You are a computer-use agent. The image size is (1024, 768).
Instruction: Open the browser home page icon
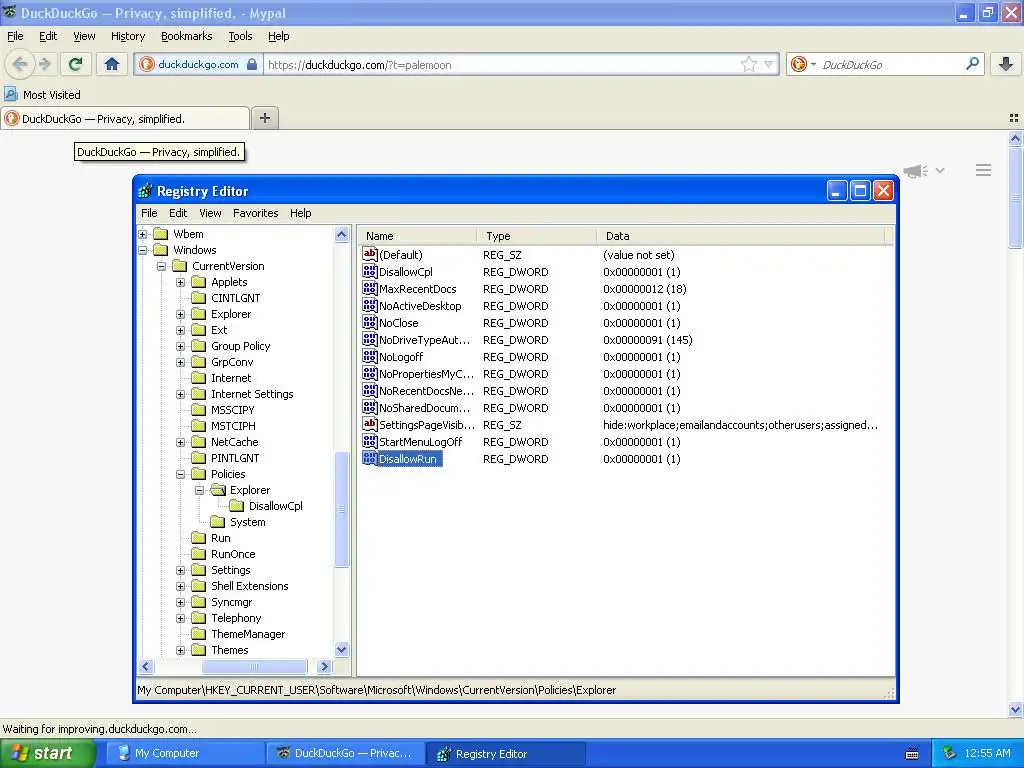112,64
